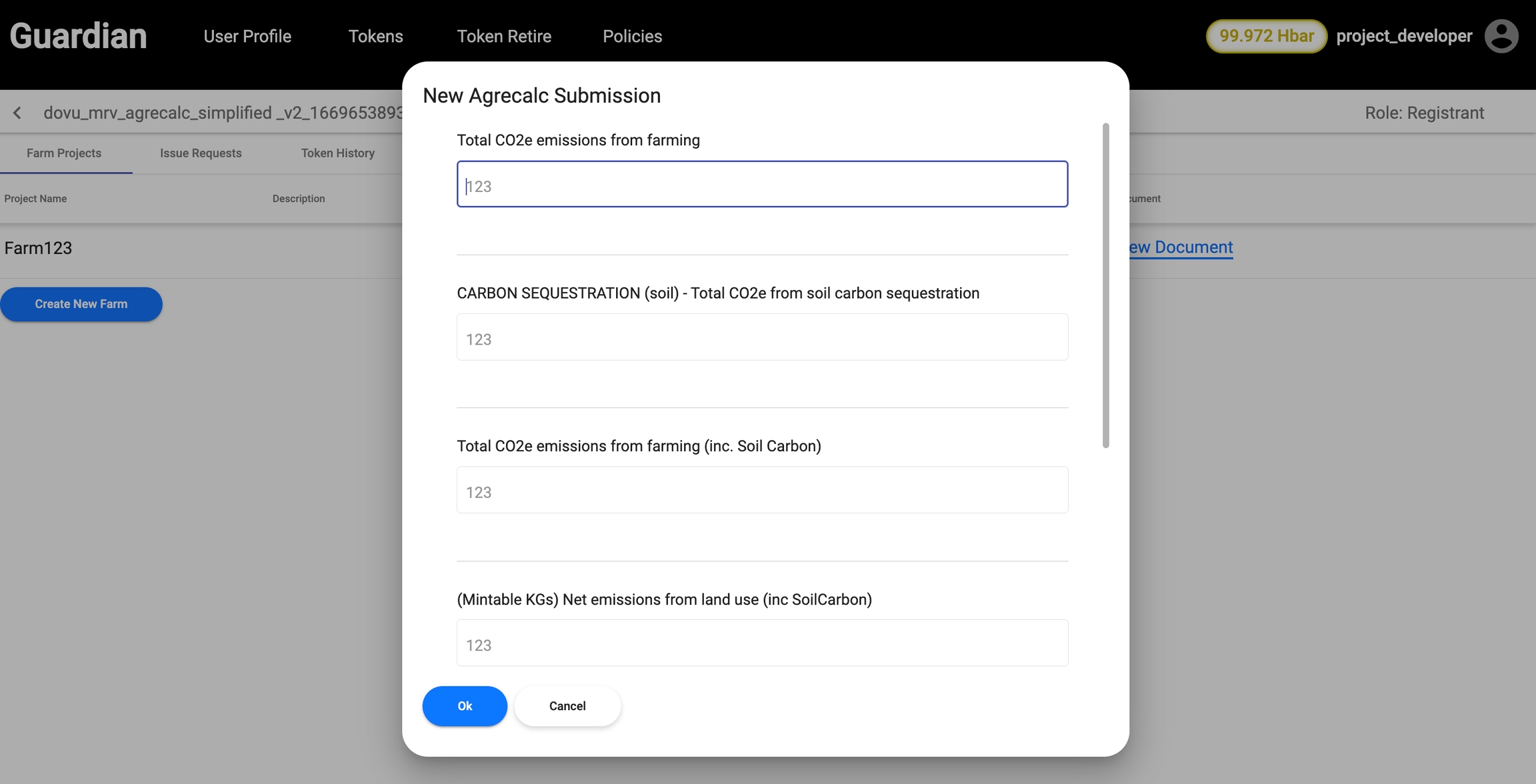This screenshot has width=1536, height=784.
Task: Go to Token Retire page
Action: pos(503,36)
